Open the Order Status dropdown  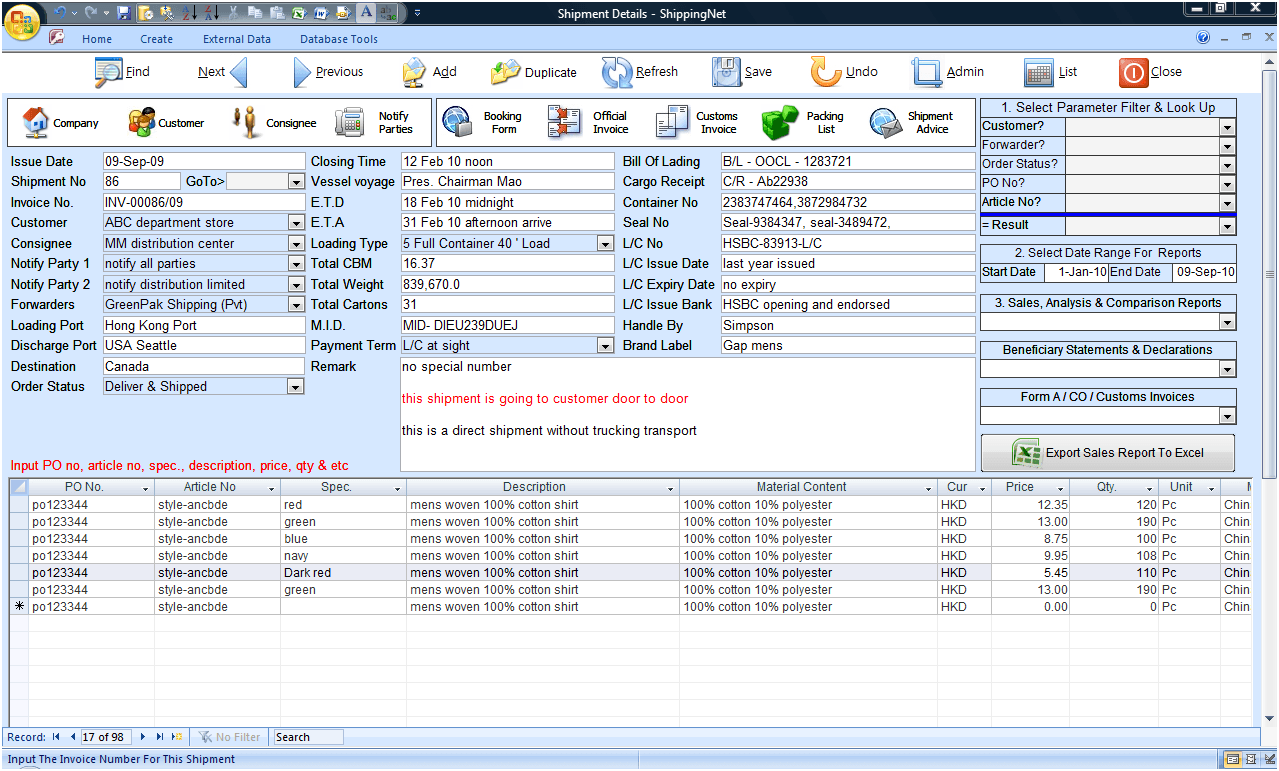pos(296,386)
